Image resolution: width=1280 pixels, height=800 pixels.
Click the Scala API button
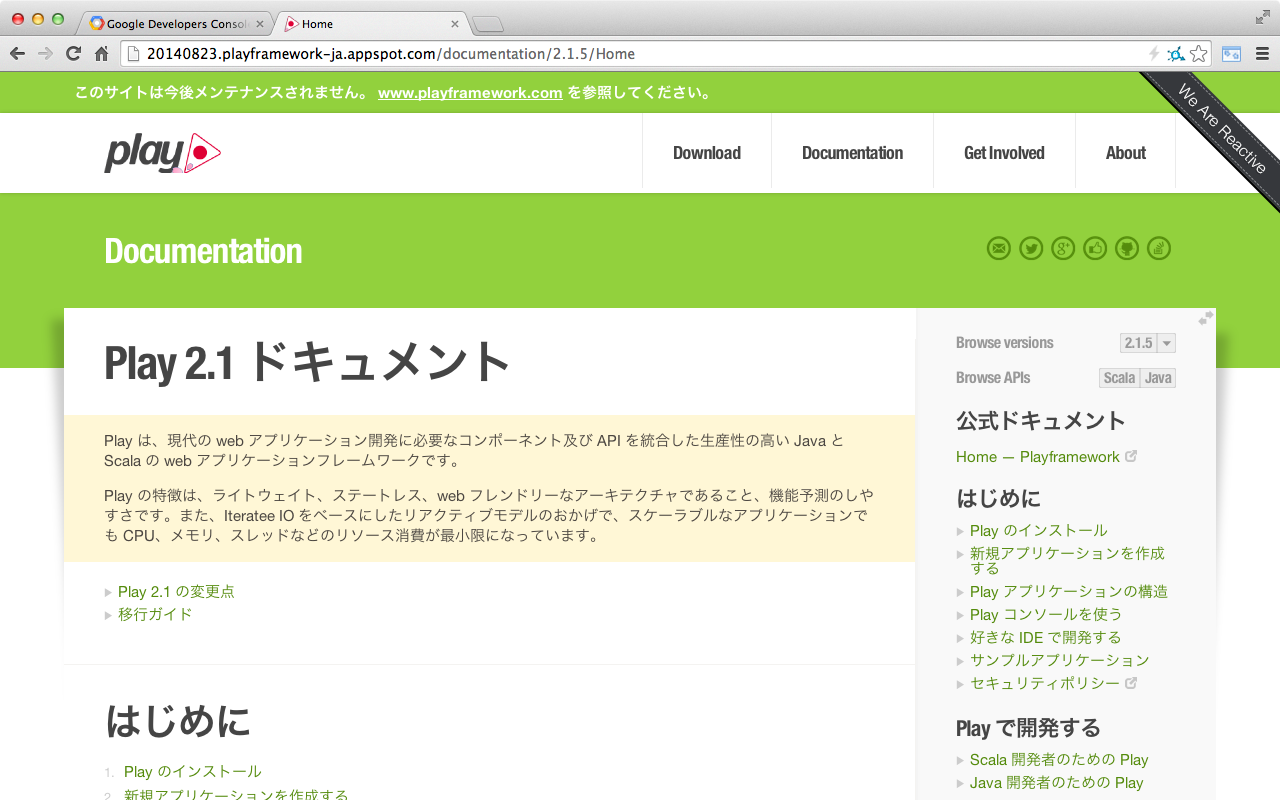pyautogui.click(x=1119, y=378)
